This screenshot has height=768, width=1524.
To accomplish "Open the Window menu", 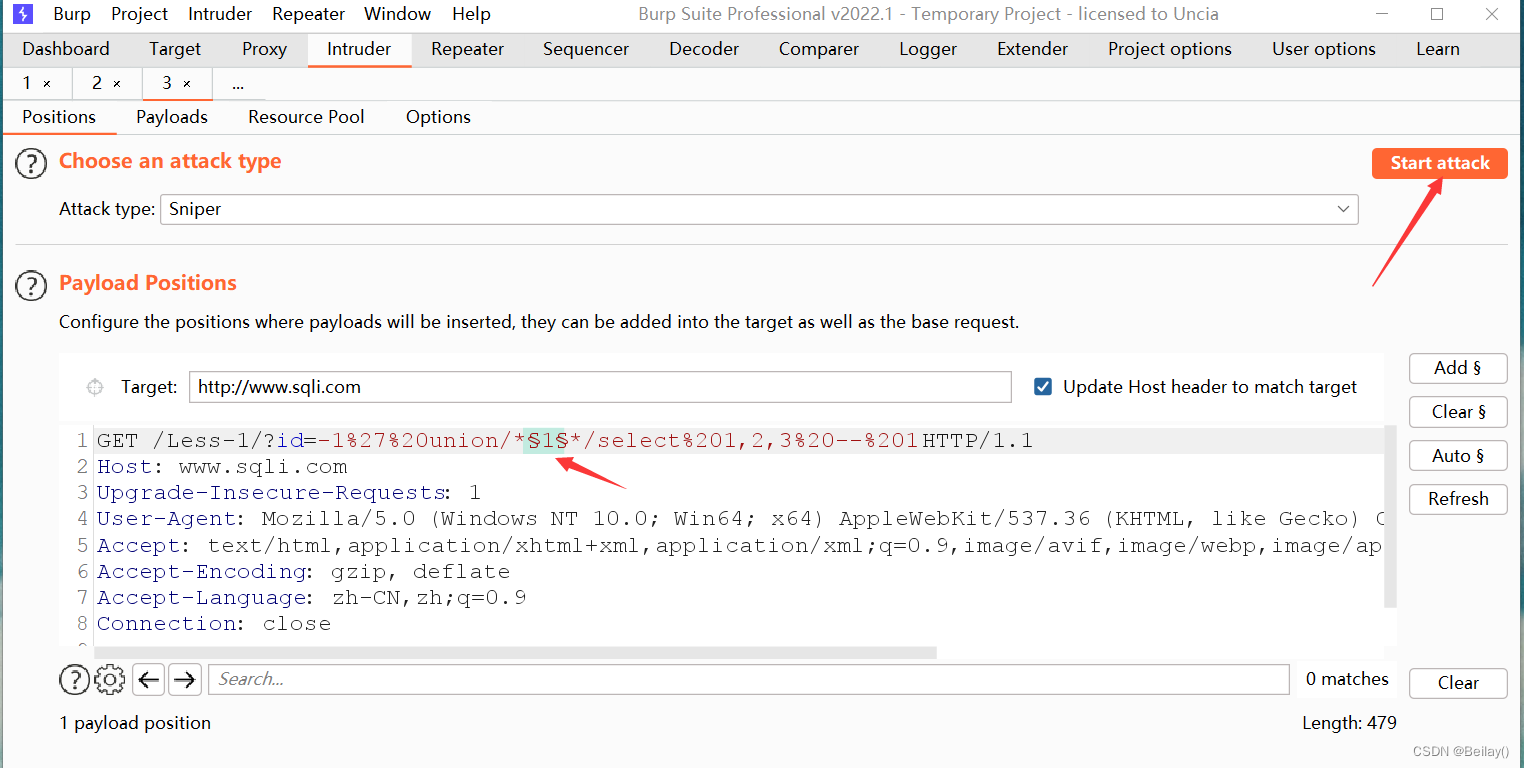I will [398, 14].
